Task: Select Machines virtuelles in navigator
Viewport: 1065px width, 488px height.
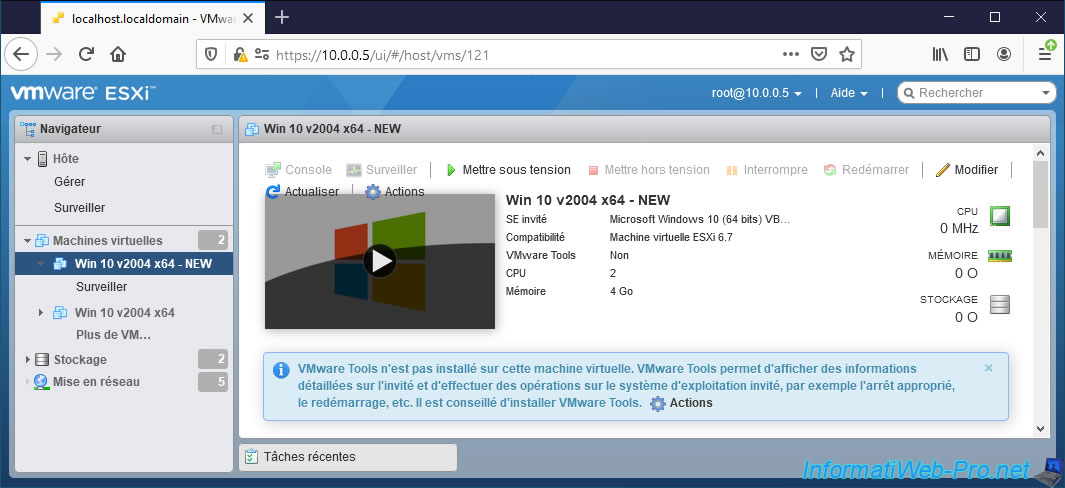Action: point(107,241)
